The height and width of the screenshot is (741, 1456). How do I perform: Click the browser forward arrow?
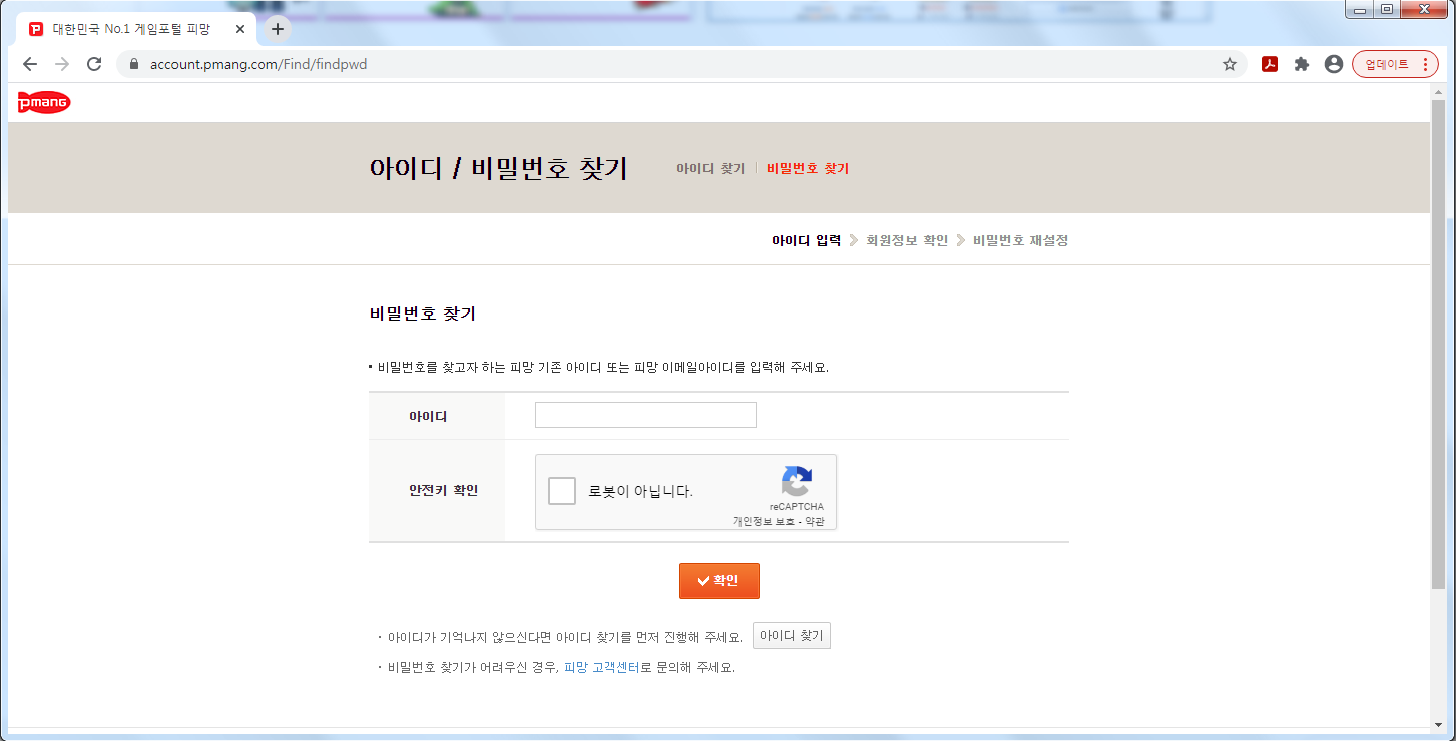point(62,64)
